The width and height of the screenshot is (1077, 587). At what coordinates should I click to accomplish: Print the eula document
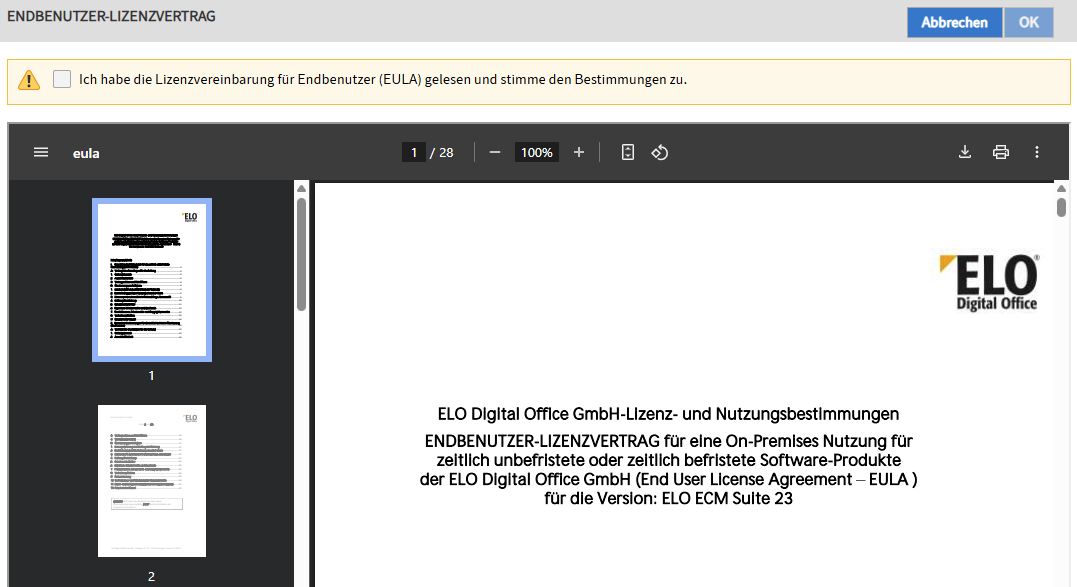point(1001,152)
